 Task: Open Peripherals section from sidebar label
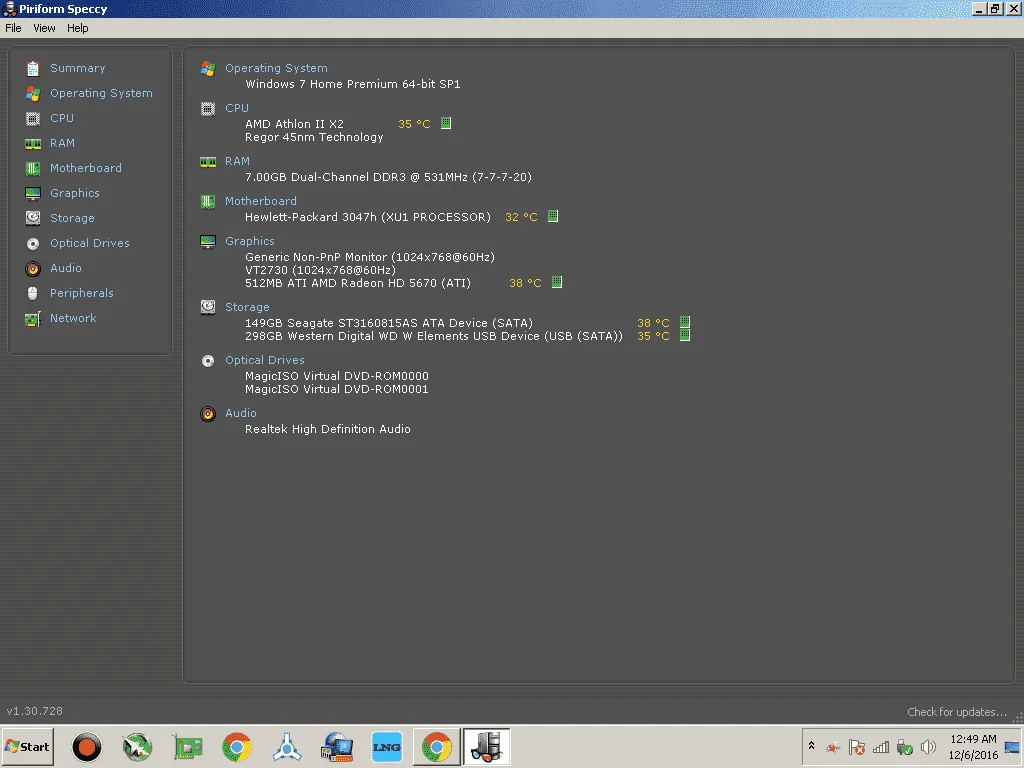click(82, 293)
